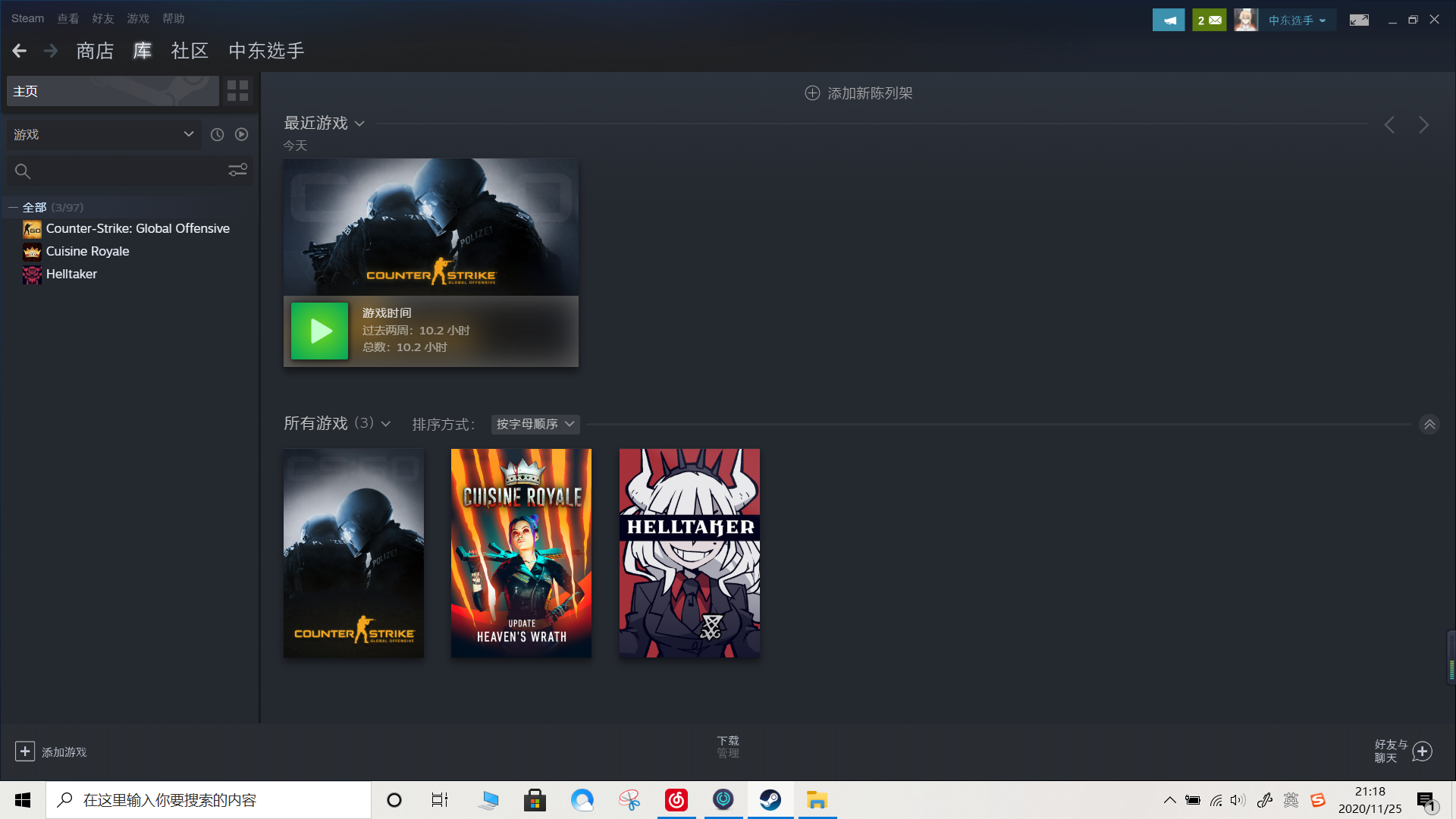The image size is (1456, 819).
Task: Open 下载 管理 downloads manager
Action: coord(728,747)
